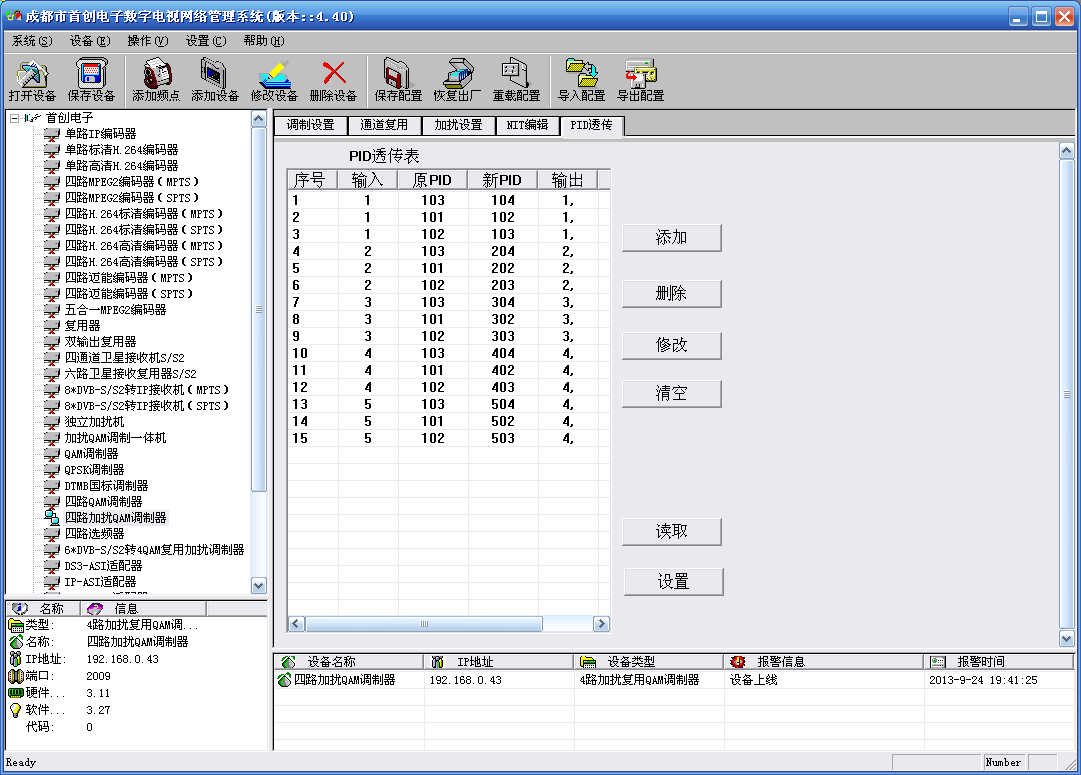The height and width of the screenshot is (775, 1081).
Task: Click the 设置 button below 读取
Action: point(674,582)
